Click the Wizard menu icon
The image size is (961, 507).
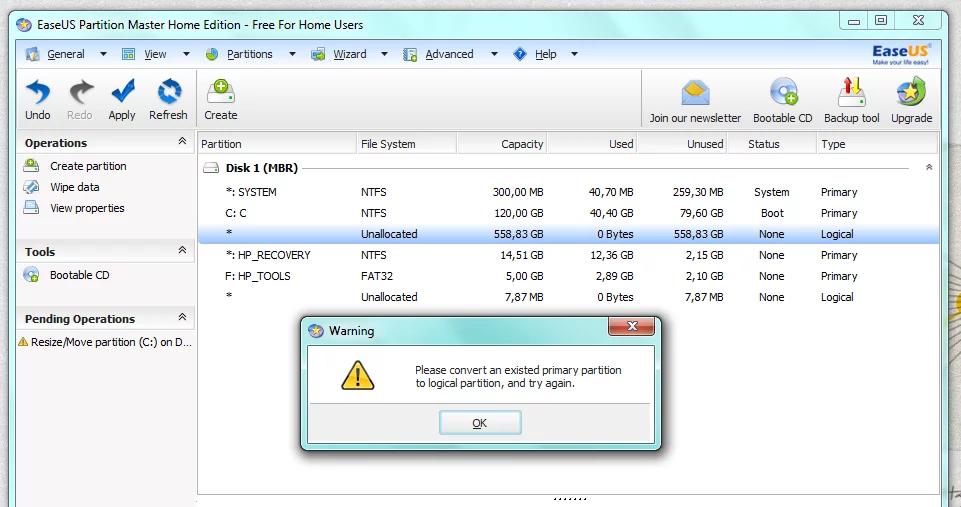point(318,54)
